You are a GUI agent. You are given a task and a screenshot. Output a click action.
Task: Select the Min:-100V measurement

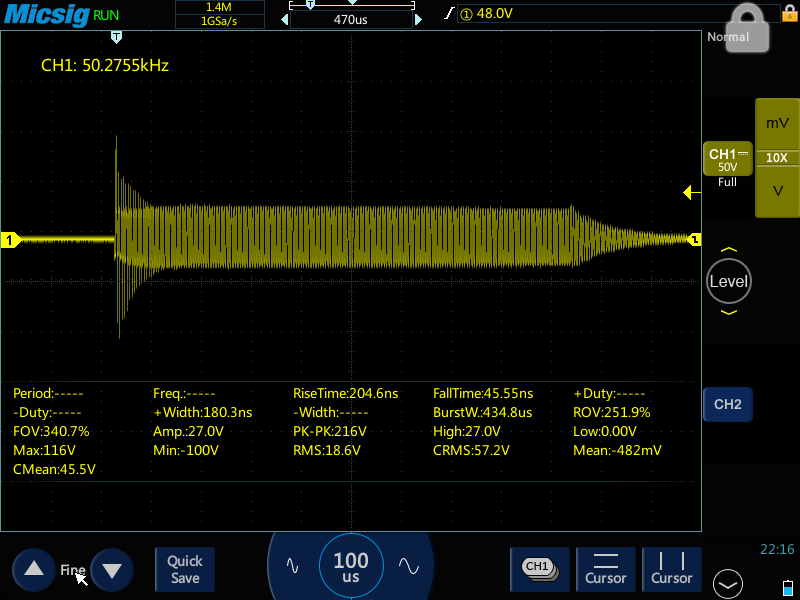(x=186, y=451)
